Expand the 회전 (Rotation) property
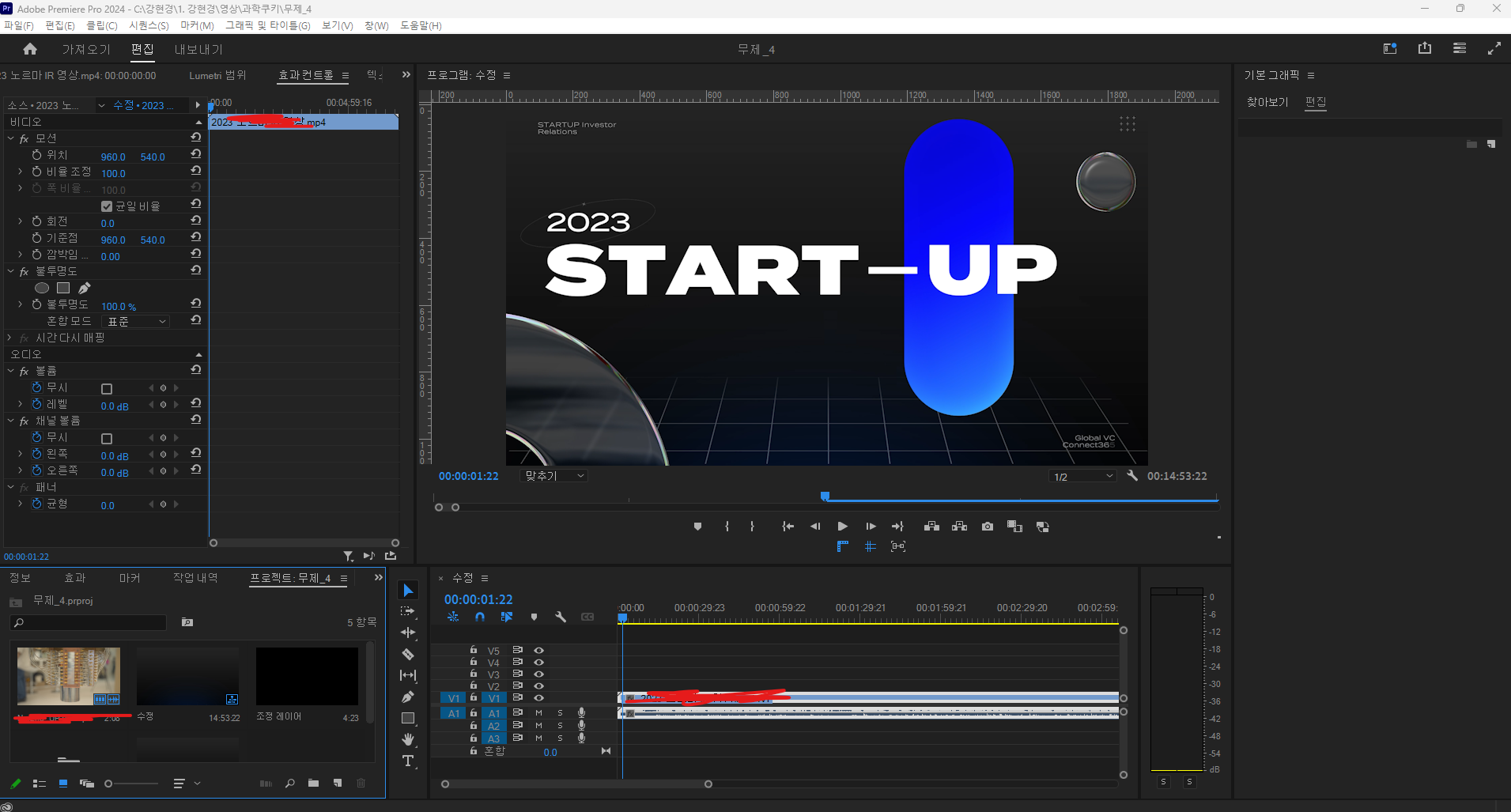 pyautogui.click(x=21, y=221)
